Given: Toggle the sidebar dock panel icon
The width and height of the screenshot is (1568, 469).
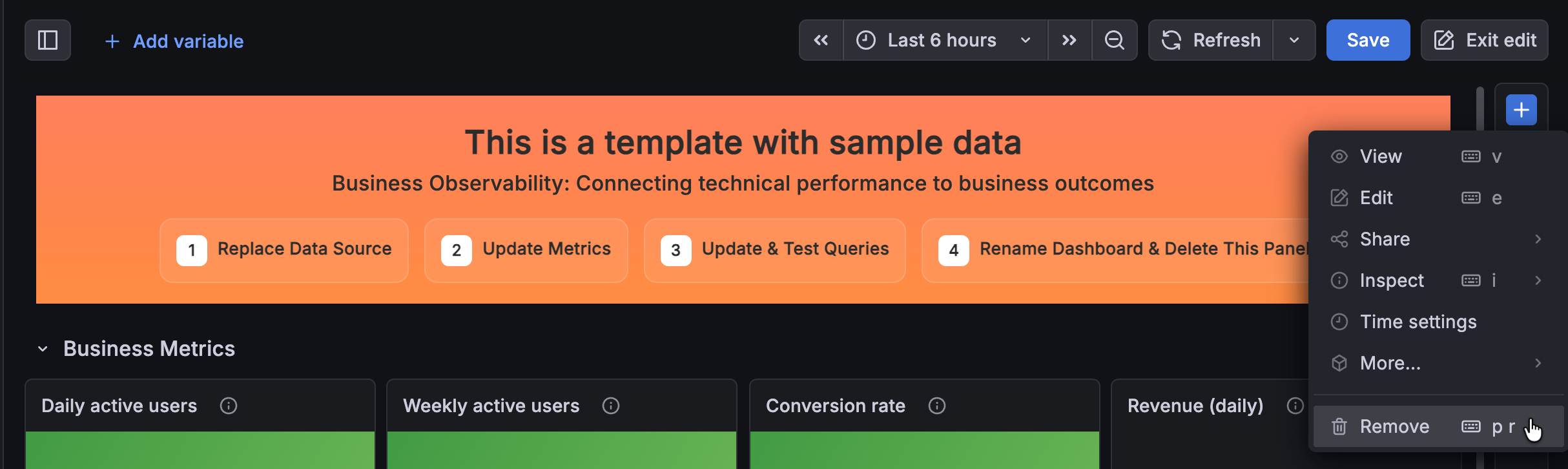Looking at the screenshot, I should (x=48, y=40).
